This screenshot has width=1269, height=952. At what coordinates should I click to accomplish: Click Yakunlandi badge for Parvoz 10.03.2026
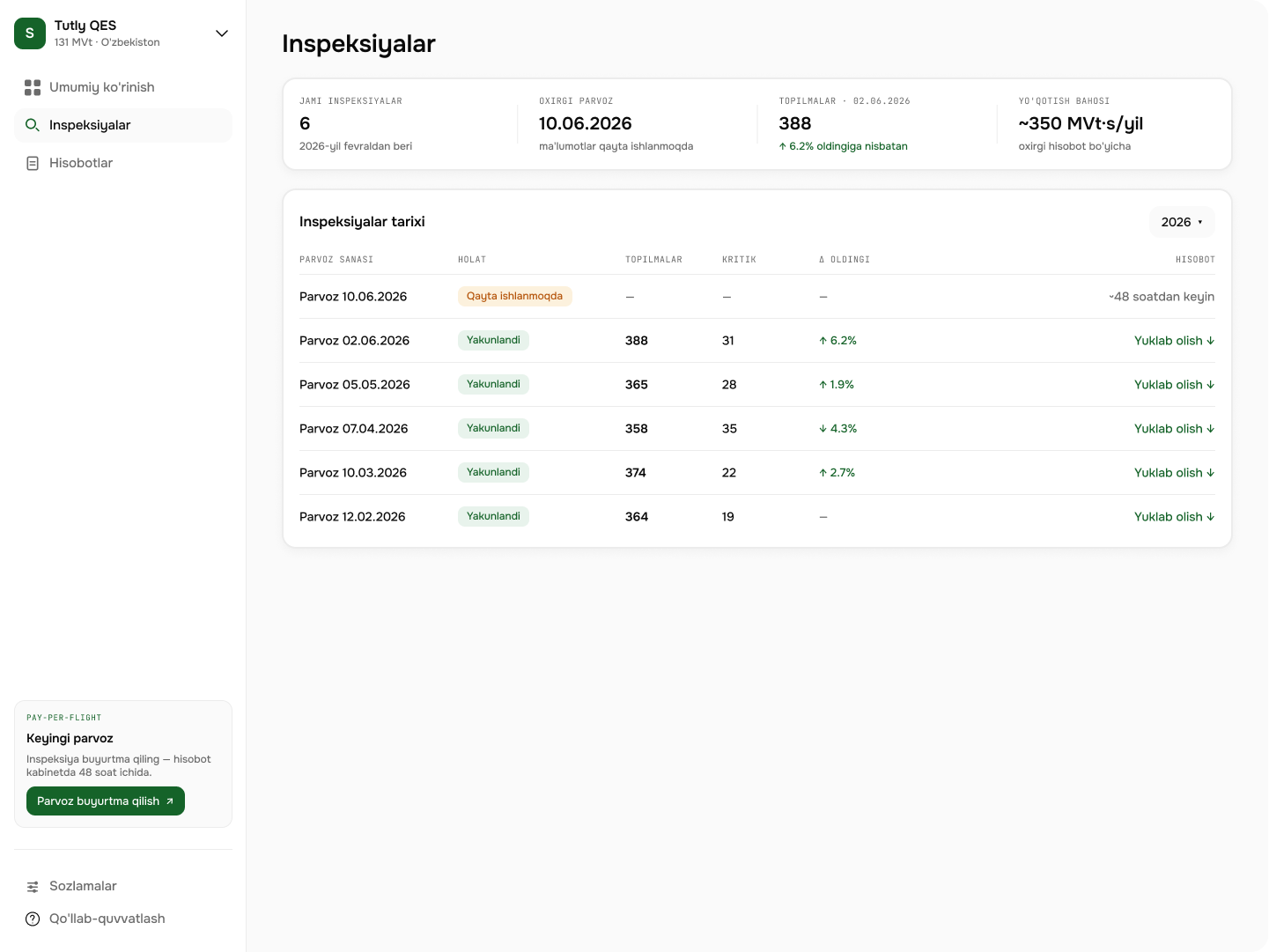tap(493, 472)
